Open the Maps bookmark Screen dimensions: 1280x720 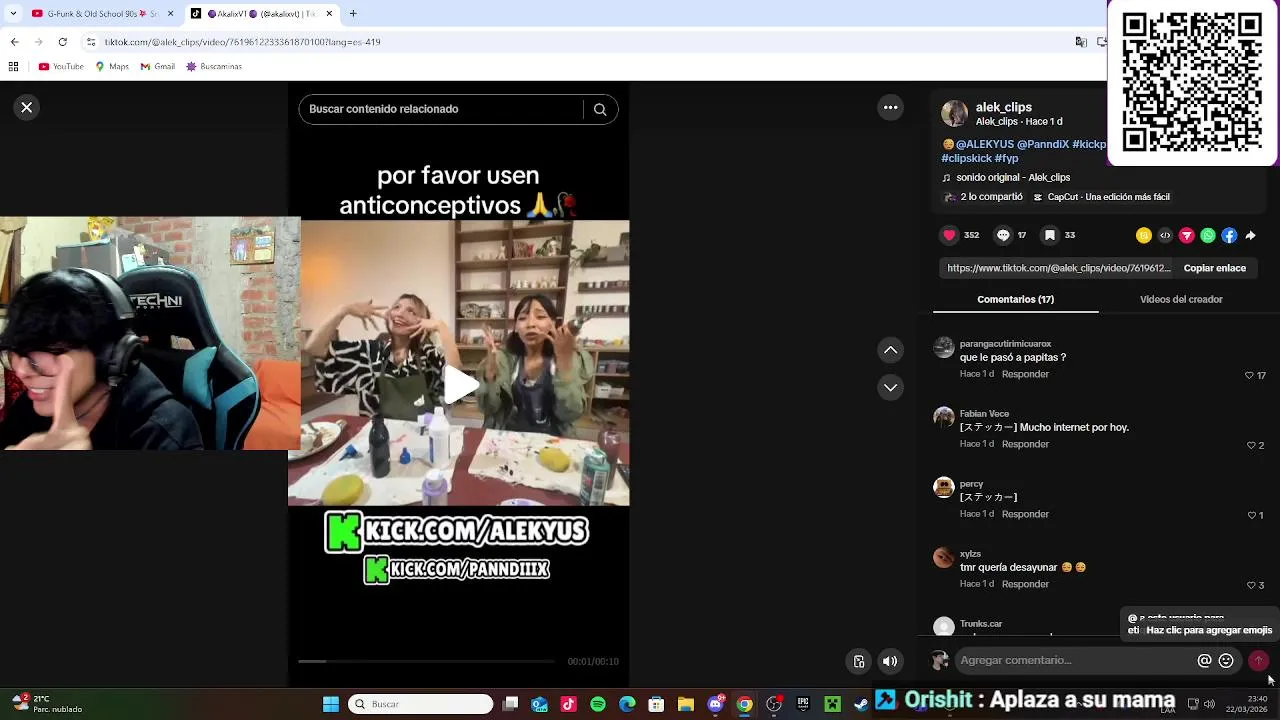tap(112, 67)
